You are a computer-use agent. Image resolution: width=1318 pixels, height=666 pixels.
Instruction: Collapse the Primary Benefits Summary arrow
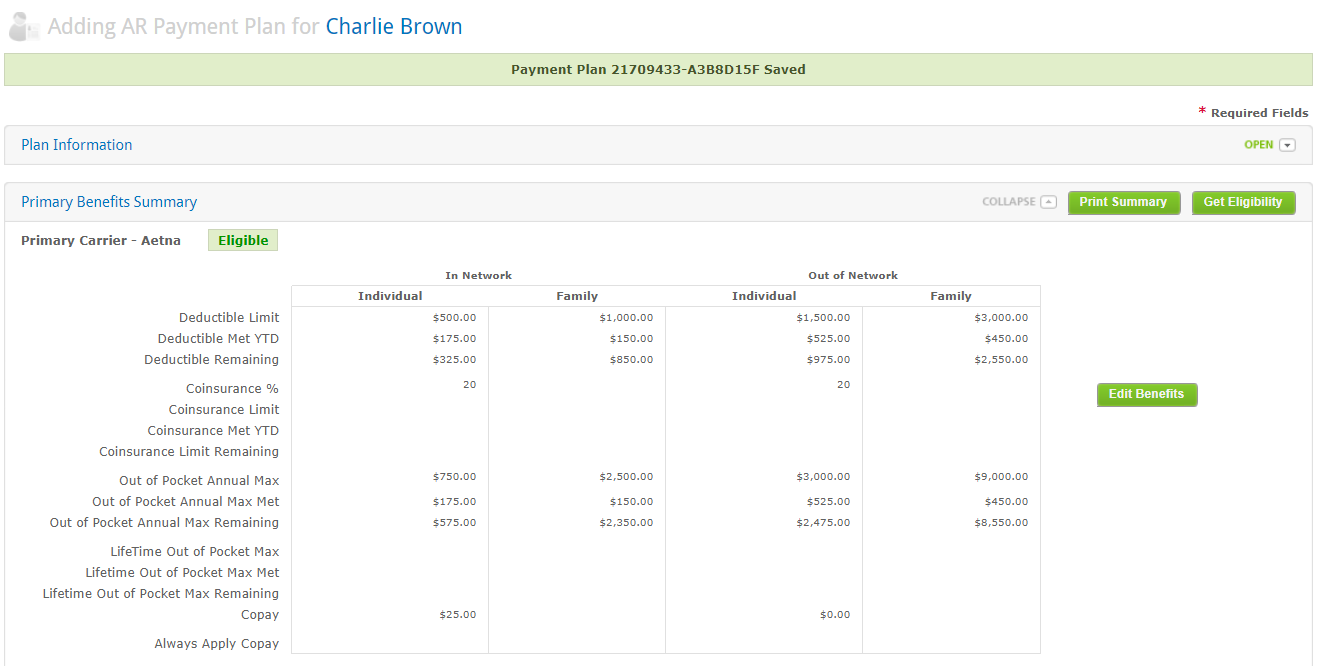tap(1048, 202)
